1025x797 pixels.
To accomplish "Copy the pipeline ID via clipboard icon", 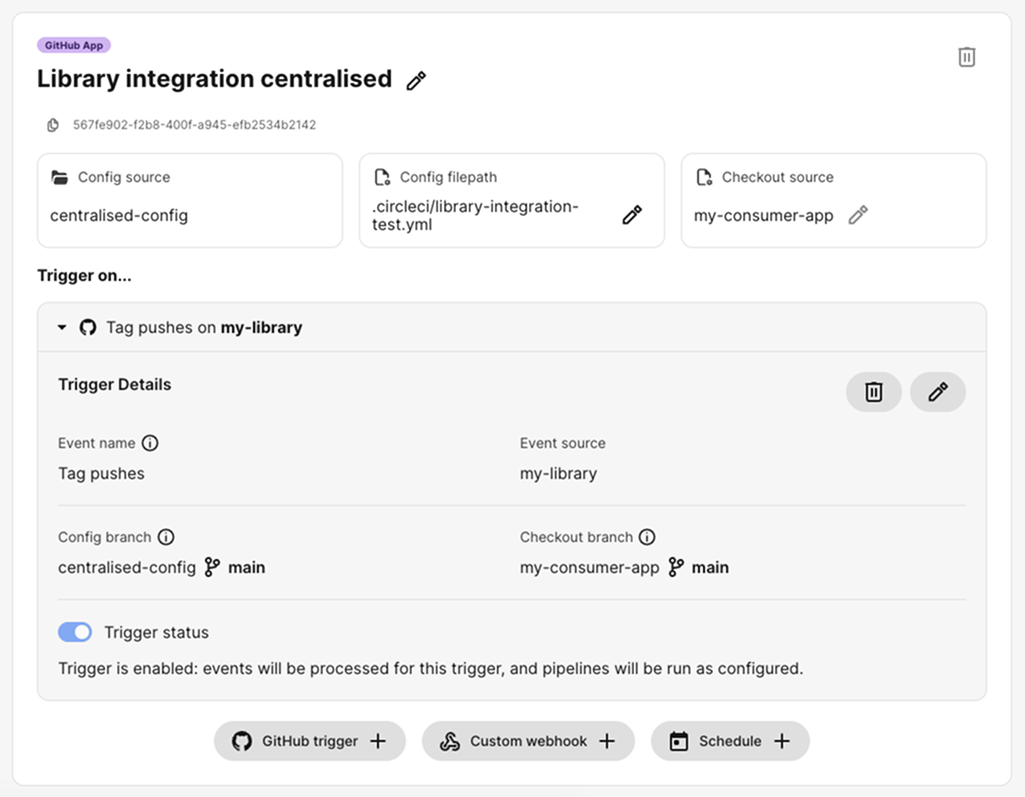I will (52, 125).
